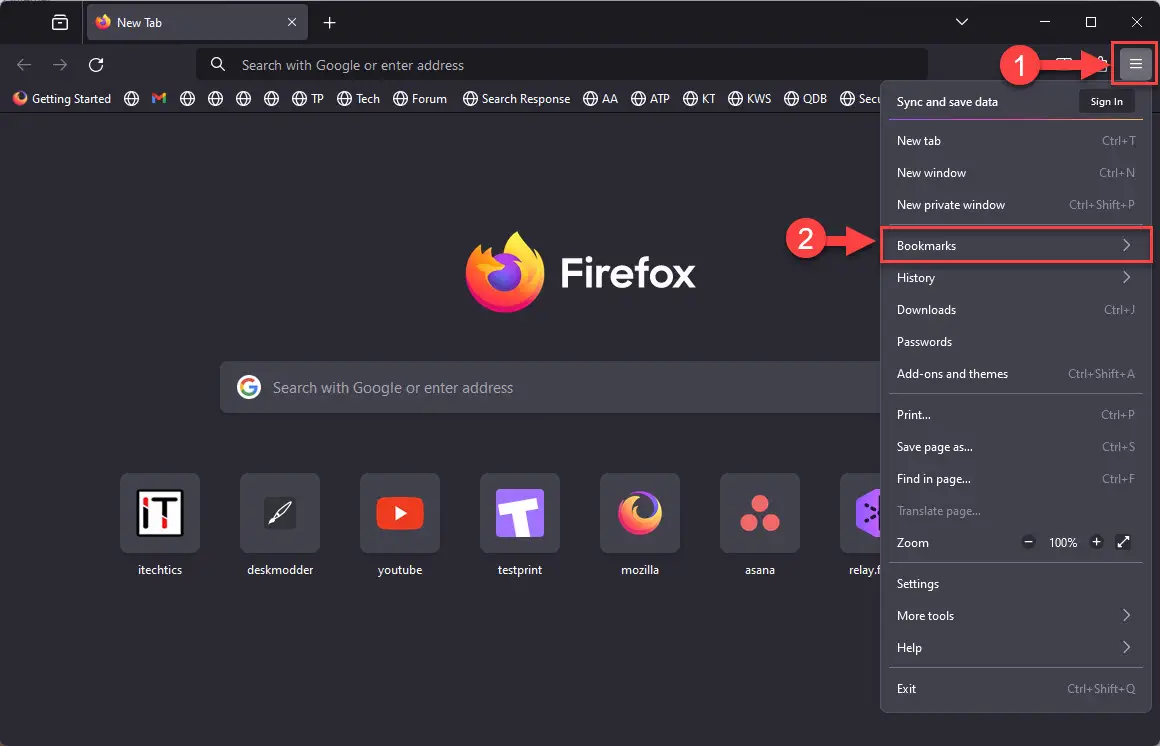
Task: Select Find in page... menu item
Action: pos(1016,479)
